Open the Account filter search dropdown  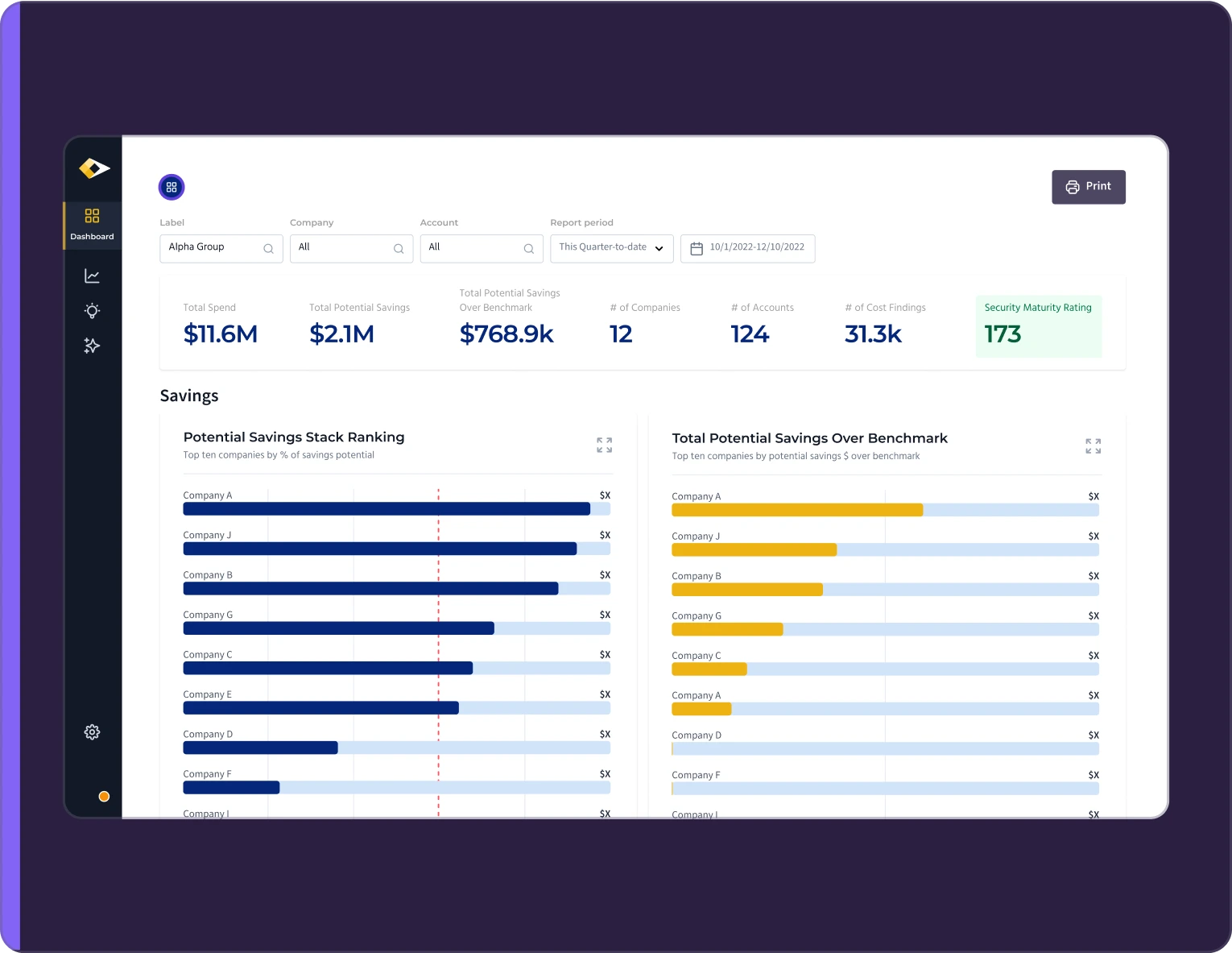tap(529, 248)
